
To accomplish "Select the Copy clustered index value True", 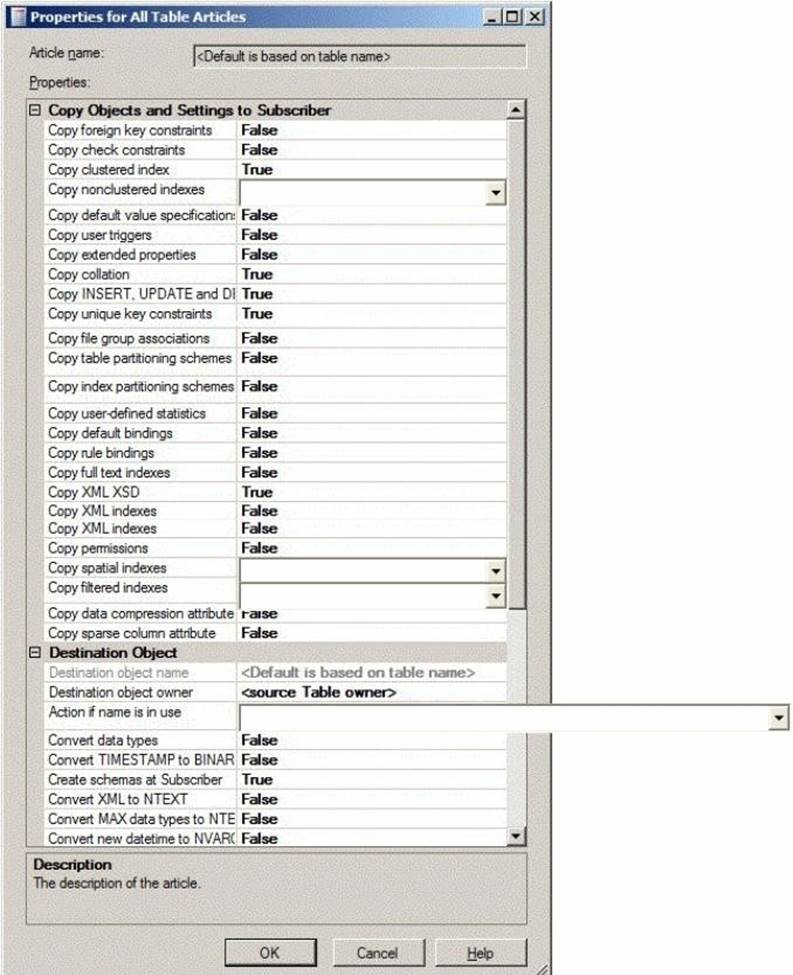I will [257, 170].
